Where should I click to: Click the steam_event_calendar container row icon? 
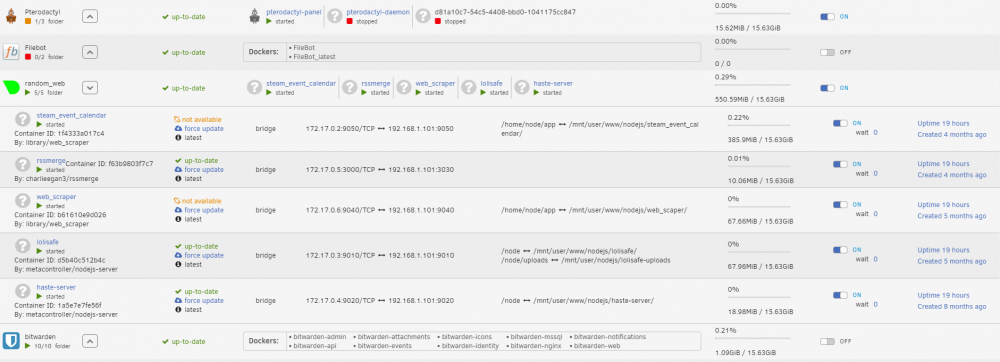pos(23,119)
